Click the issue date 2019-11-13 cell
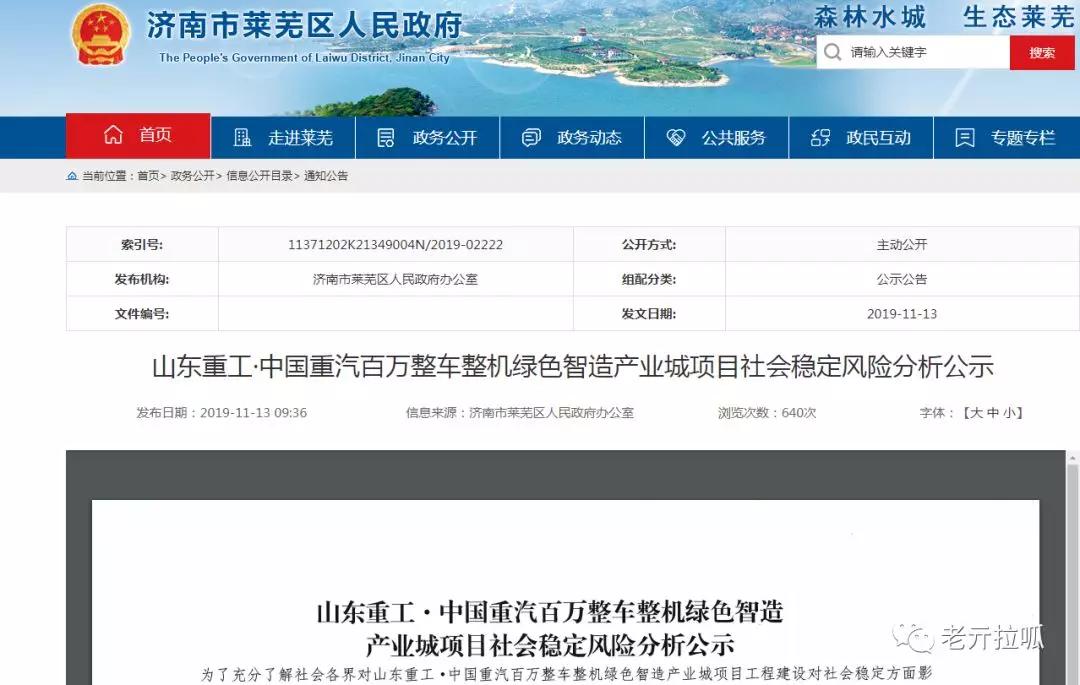This screenshot has width=1080, height=685. (902, 314)
